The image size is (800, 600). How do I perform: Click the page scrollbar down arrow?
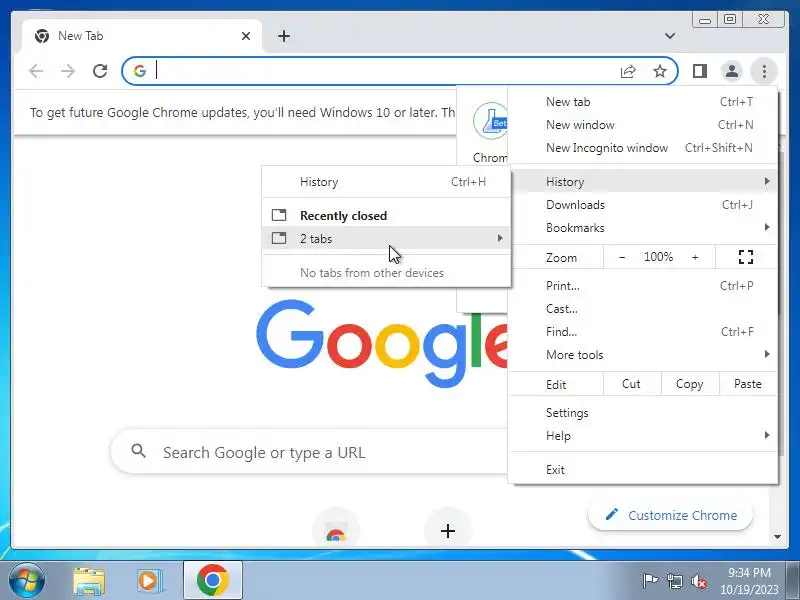coord(777,537)
